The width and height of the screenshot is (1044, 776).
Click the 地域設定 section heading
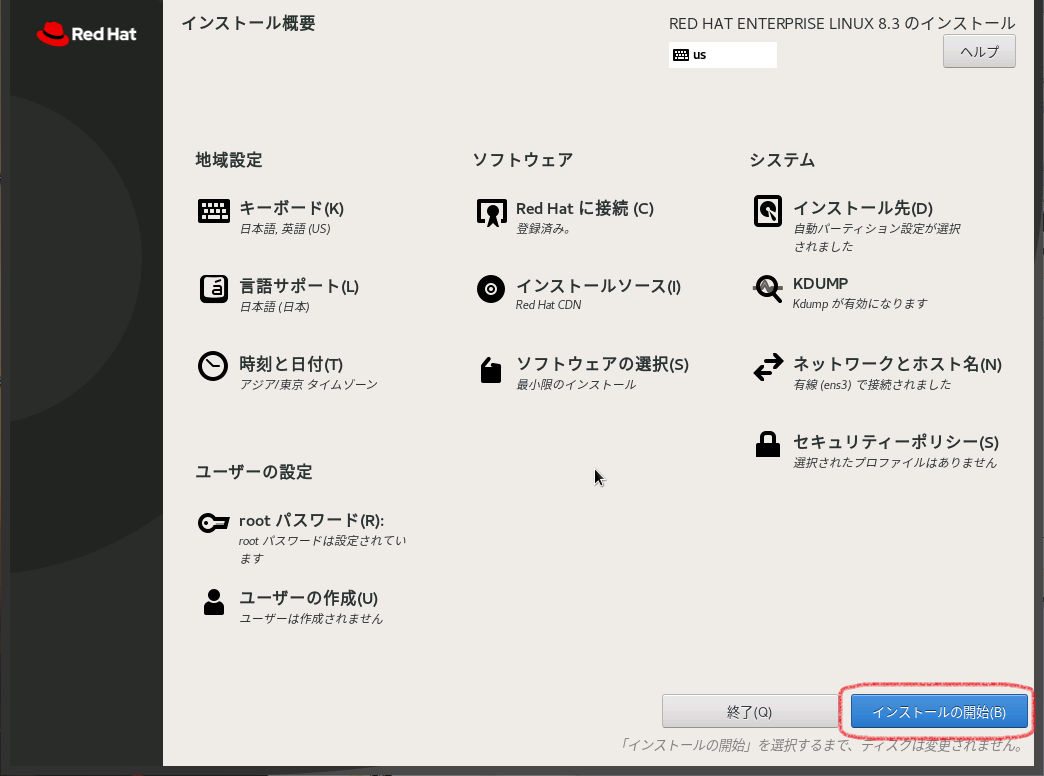pos(228,160)
